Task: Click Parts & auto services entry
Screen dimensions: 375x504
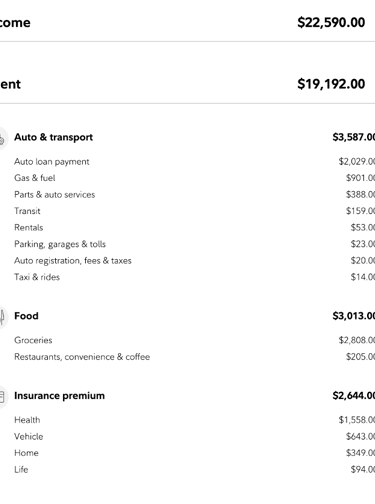Action: pyautogui.click(x=55, y=195)
